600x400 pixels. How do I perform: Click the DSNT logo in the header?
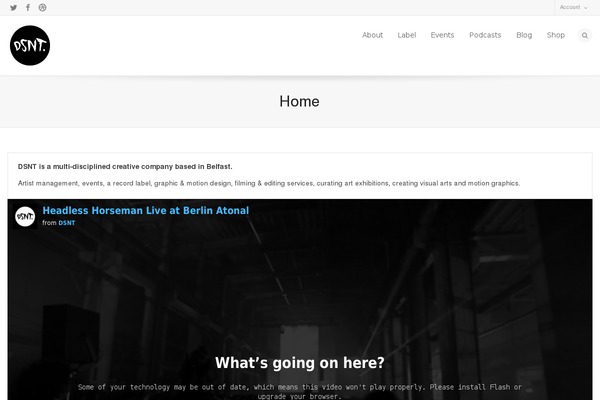30,46
